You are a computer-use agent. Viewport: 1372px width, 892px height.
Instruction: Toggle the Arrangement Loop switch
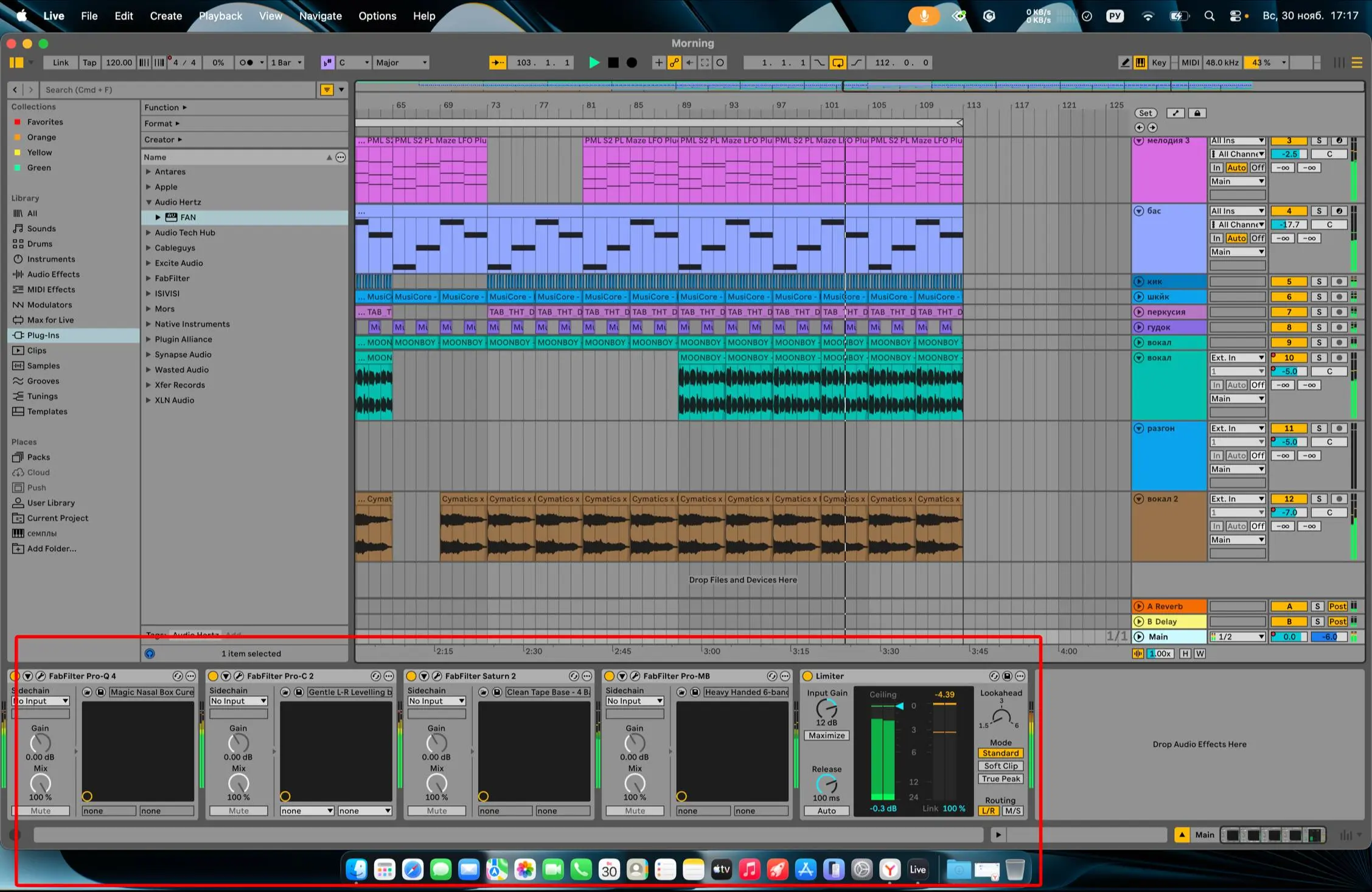[x=838, y=63]
